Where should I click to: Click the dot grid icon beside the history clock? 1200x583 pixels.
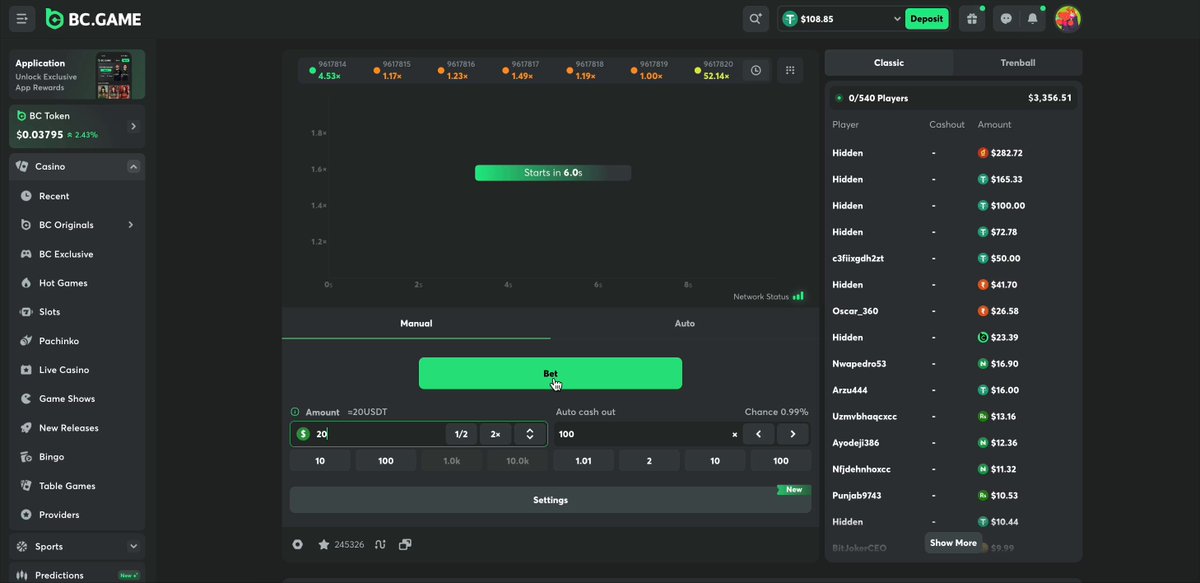[790, 70]
